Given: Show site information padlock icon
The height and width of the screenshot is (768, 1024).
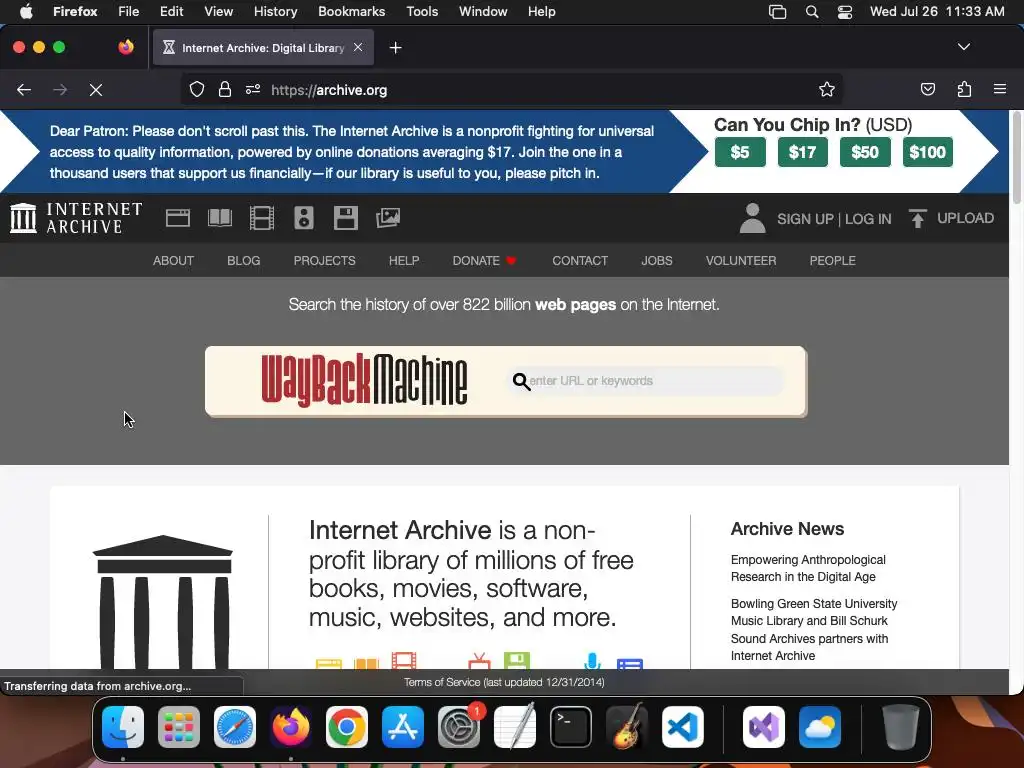Looking at the screenshot, I should 225,89.
